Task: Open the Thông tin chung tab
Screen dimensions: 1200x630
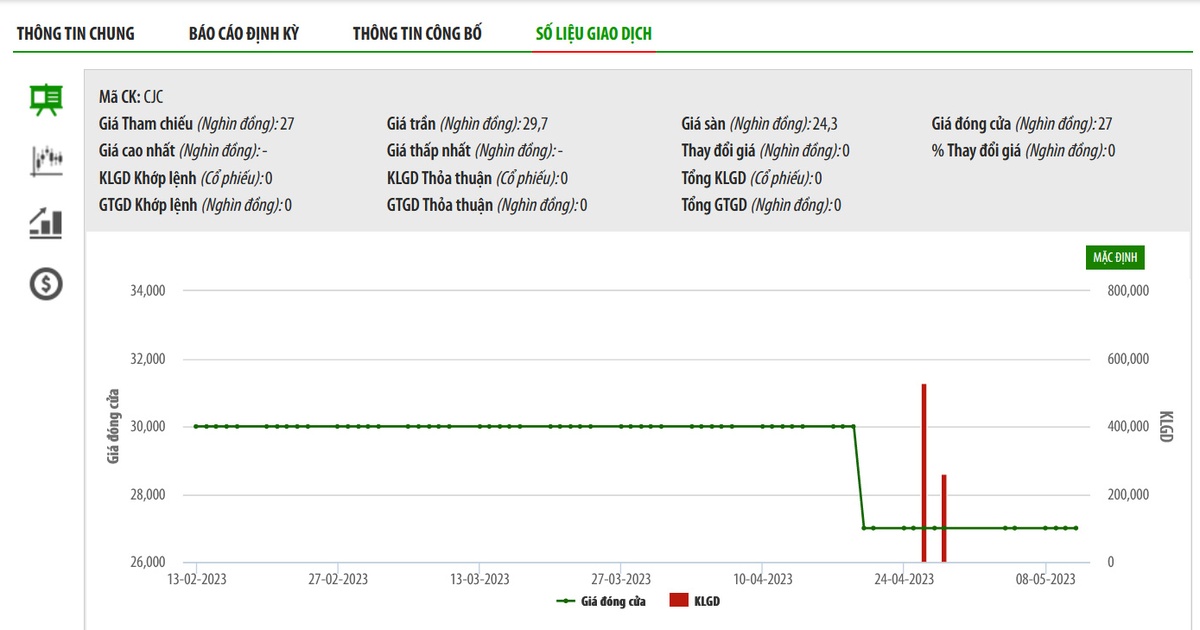Action: click(76, 34)
